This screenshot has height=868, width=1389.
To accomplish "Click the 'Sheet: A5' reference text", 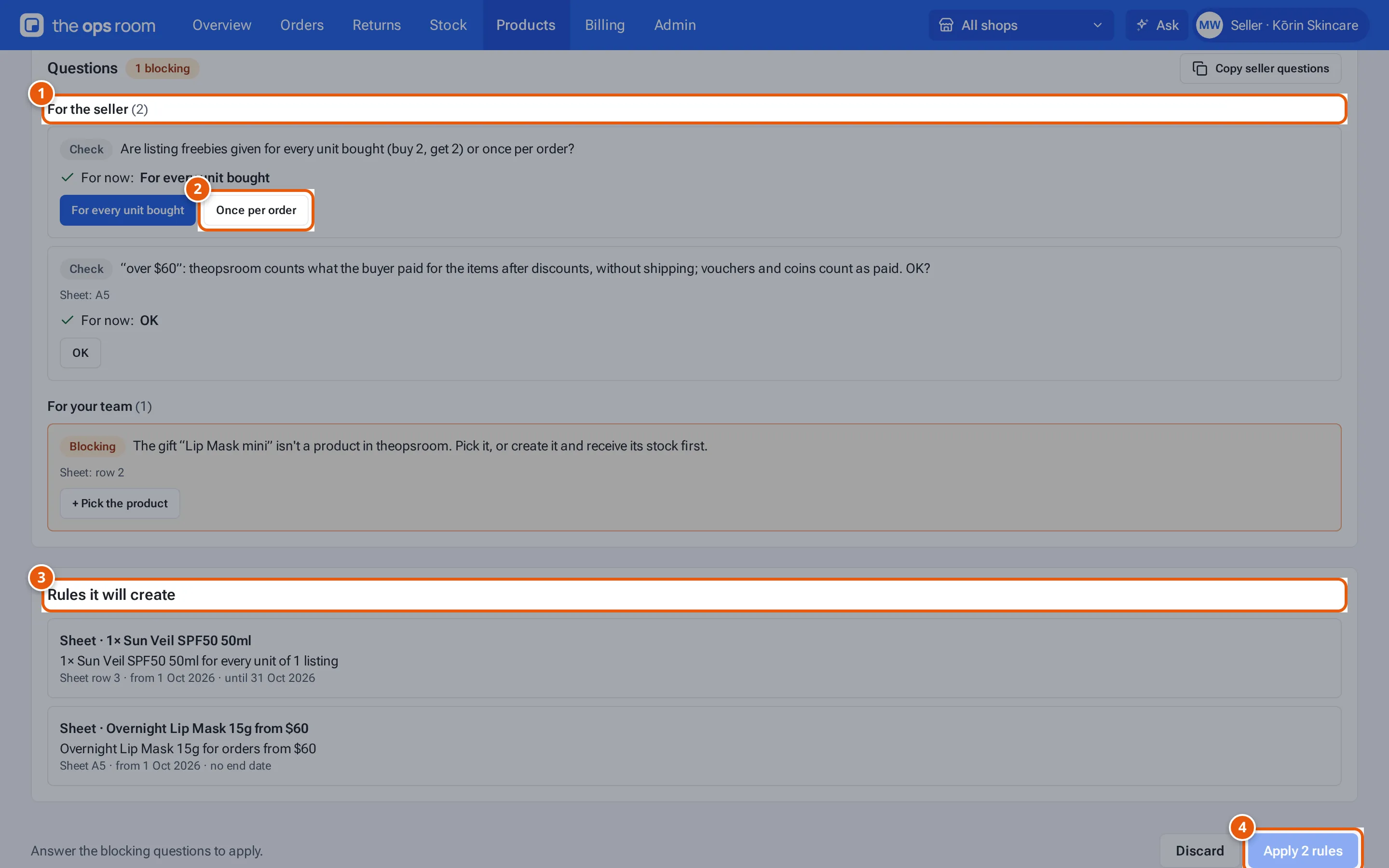I will (84, 295).
